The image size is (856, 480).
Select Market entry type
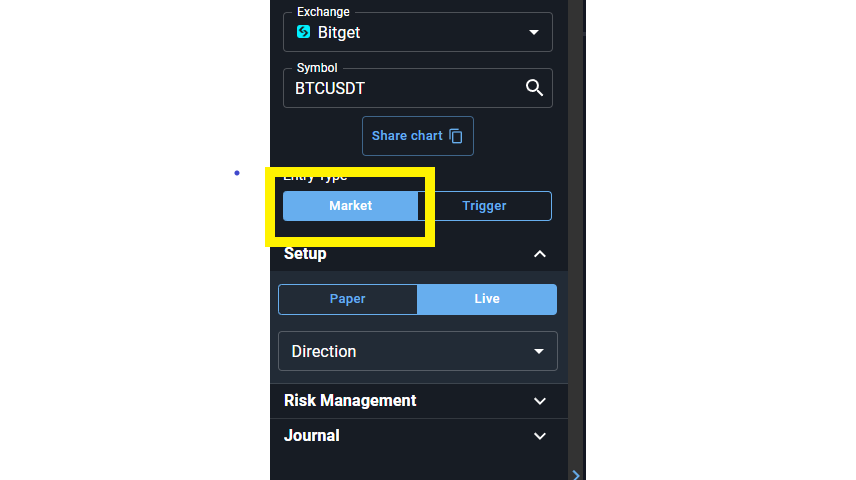click(350, 206)
